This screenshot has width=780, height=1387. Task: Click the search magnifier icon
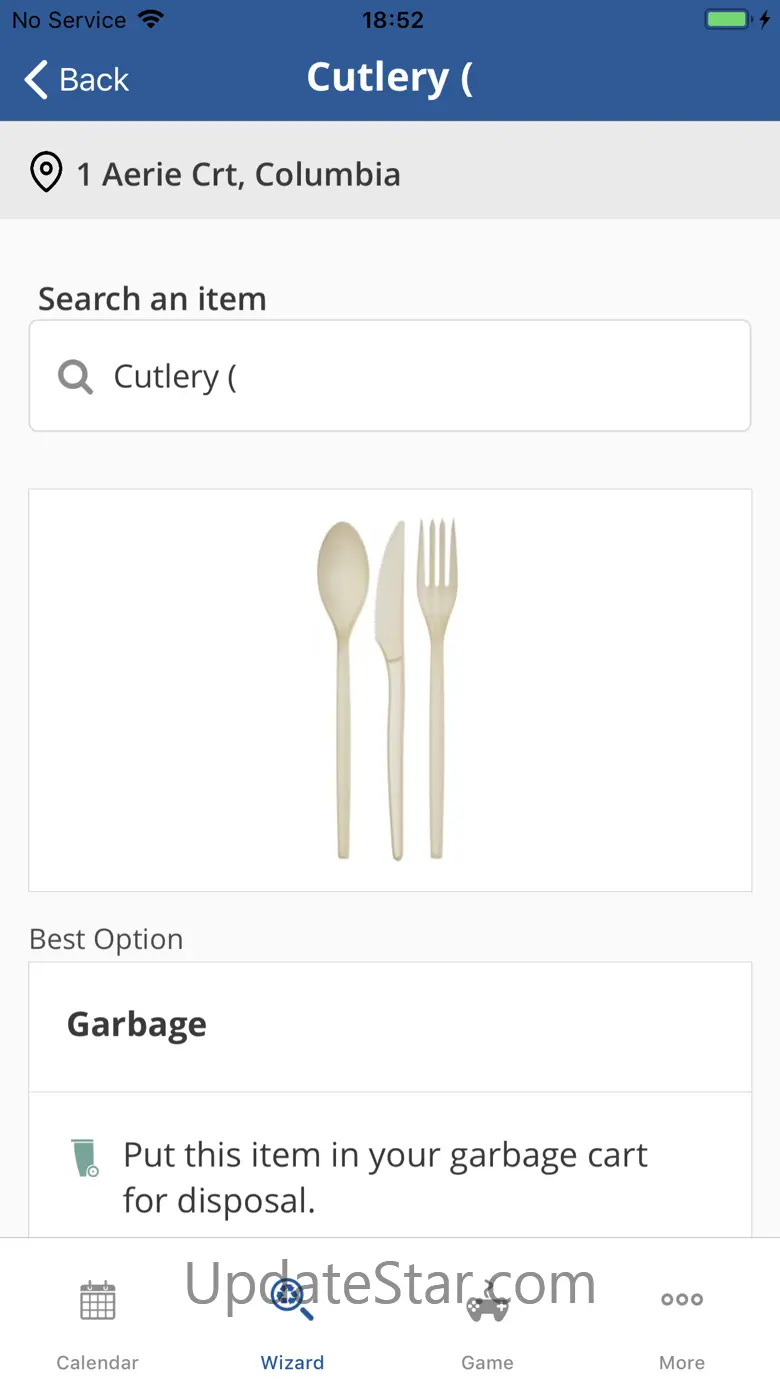75,377
